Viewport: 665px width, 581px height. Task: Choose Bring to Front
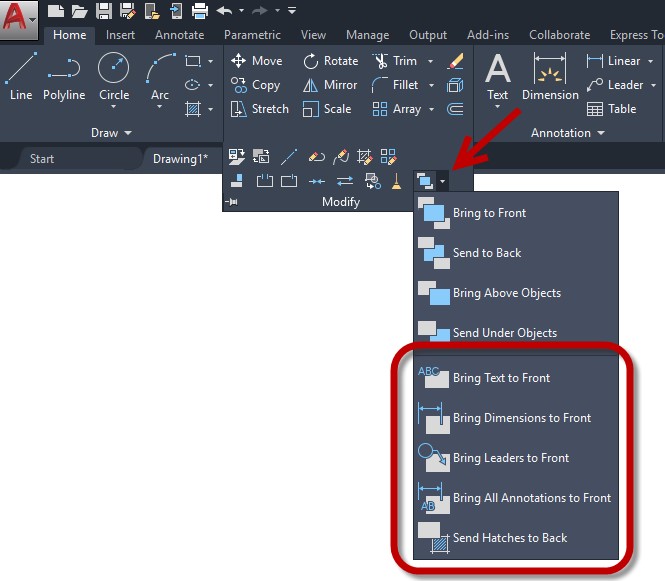(x=516, y=213)
